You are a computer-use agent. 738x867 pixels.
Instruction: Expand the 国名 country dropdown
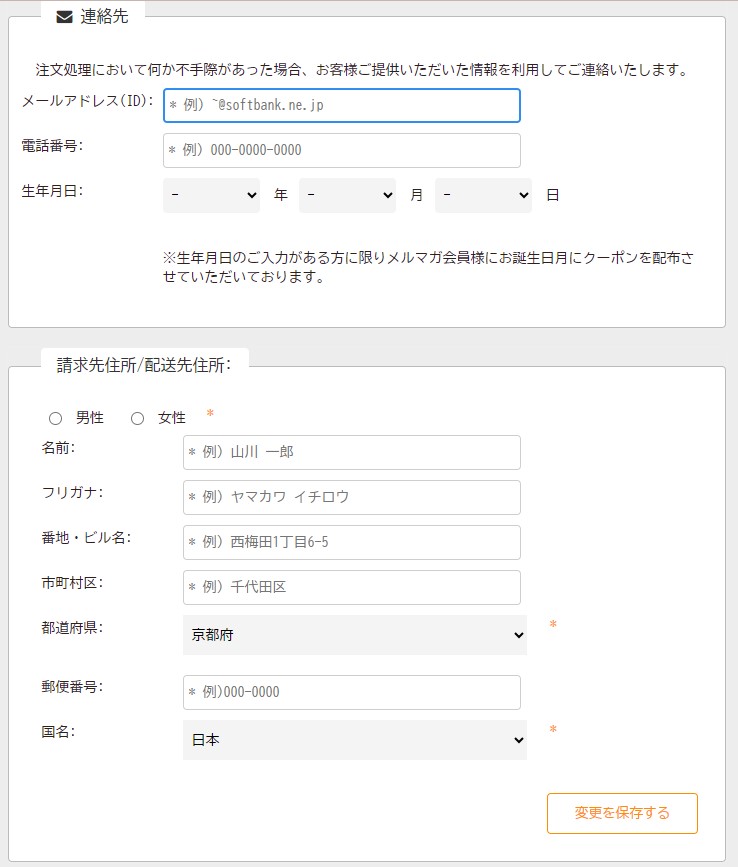point(354,740)
